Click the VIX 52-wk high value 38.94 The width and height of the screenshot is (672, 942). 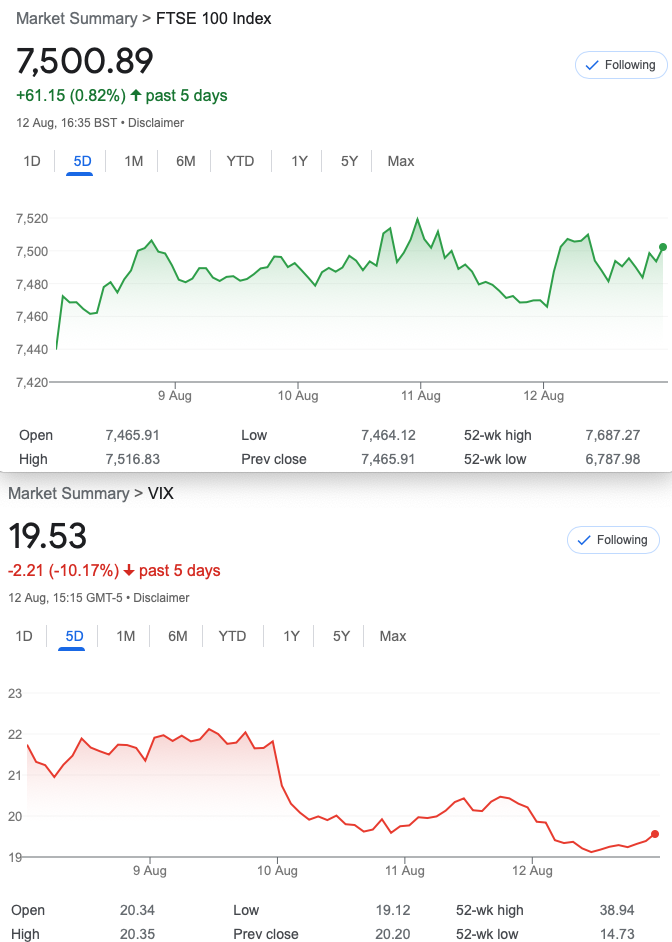pos(617,910)
